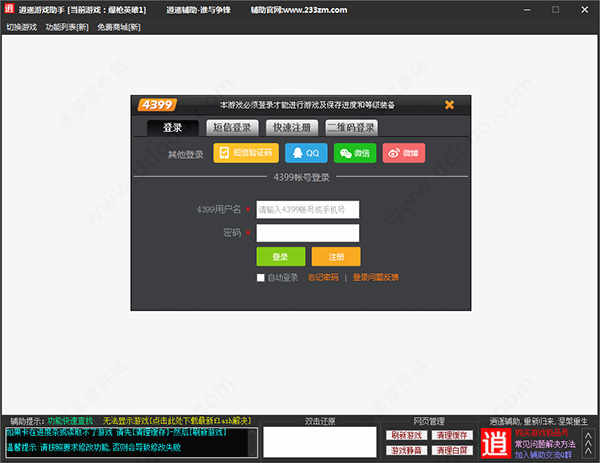
Task: Click the 清理白屏 button
Action: click(452, 450)
